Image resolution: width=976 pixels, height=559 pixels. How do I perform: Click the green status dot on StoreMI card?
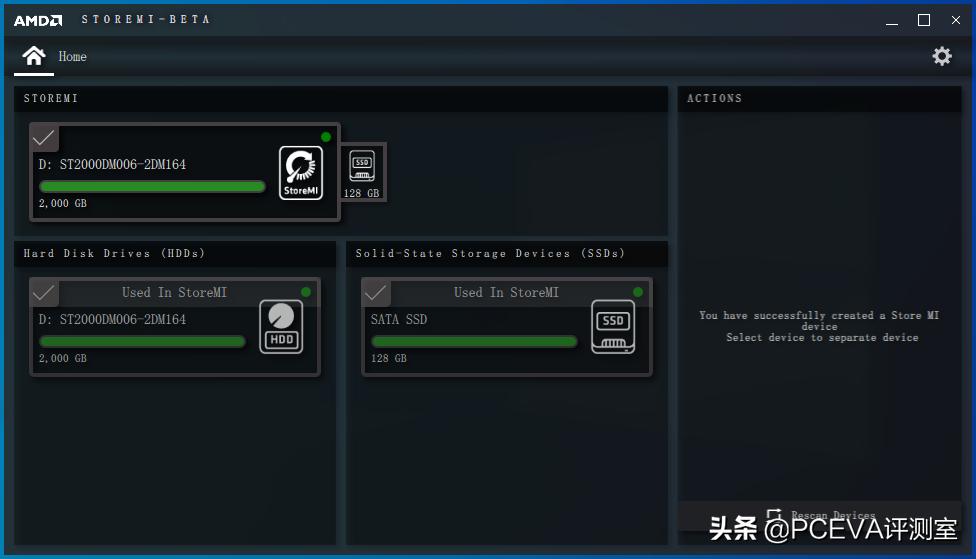click(x=326, y=137)
